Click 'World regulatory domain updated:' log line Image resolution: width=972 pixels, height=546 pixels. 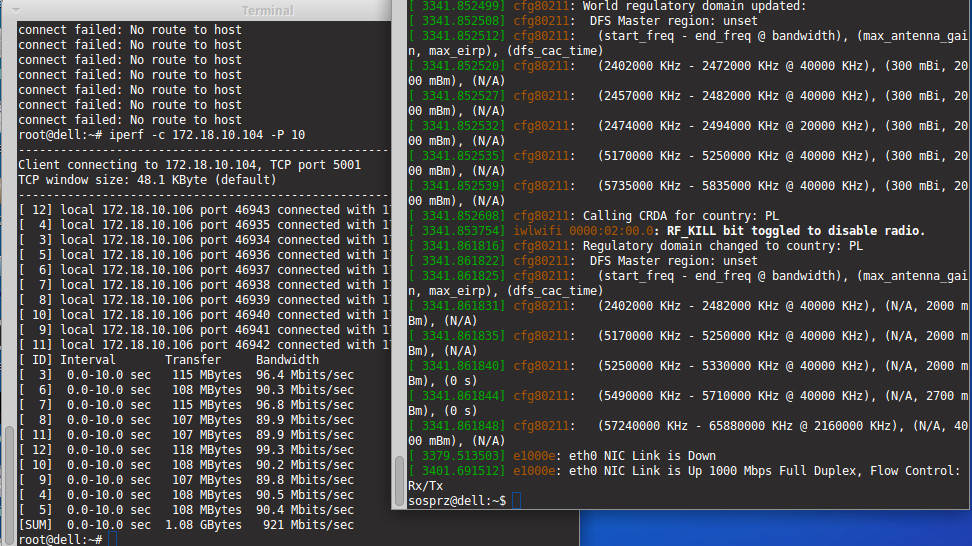point(608,6)
